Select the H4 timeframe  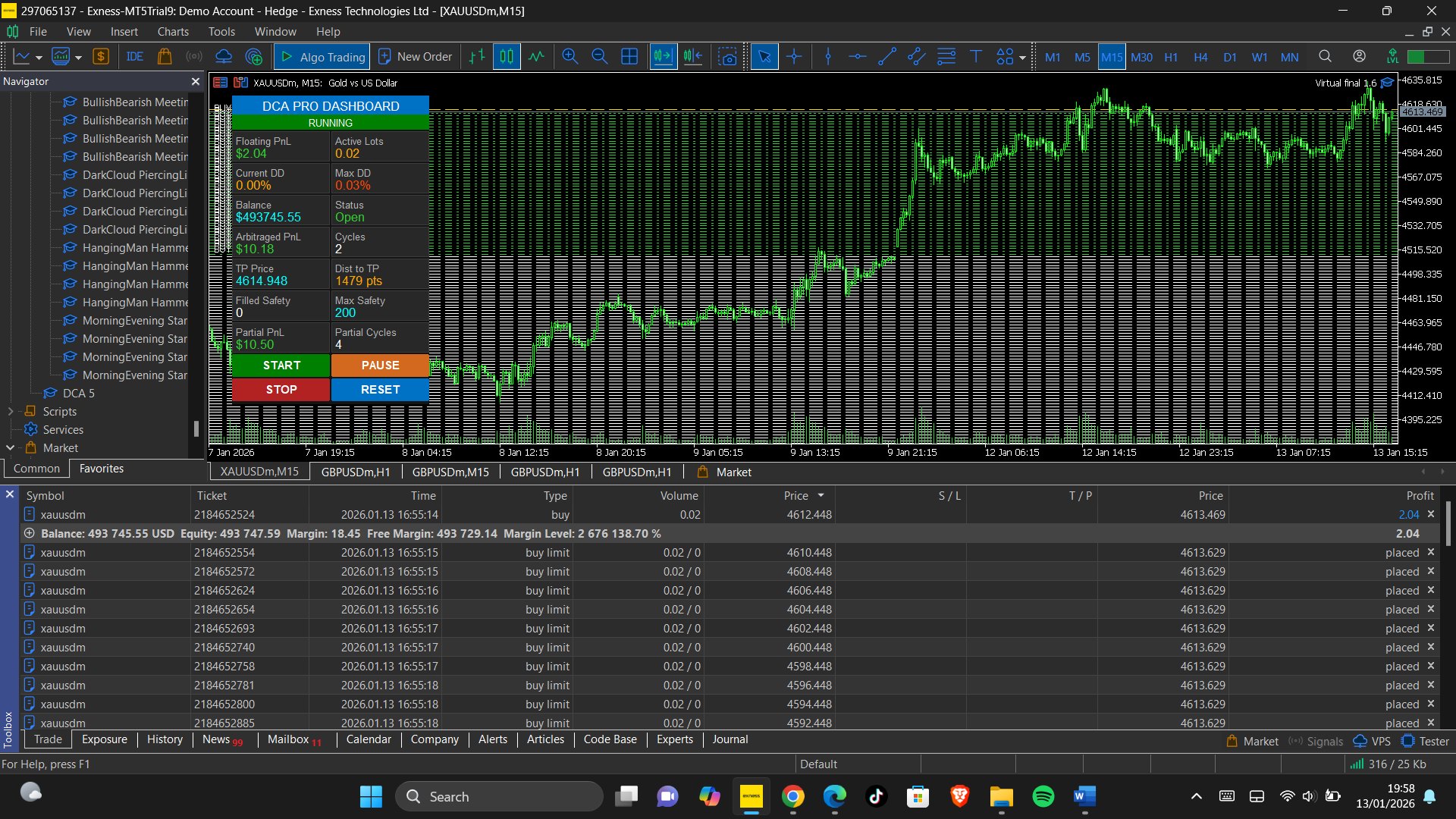[1200, 57]
